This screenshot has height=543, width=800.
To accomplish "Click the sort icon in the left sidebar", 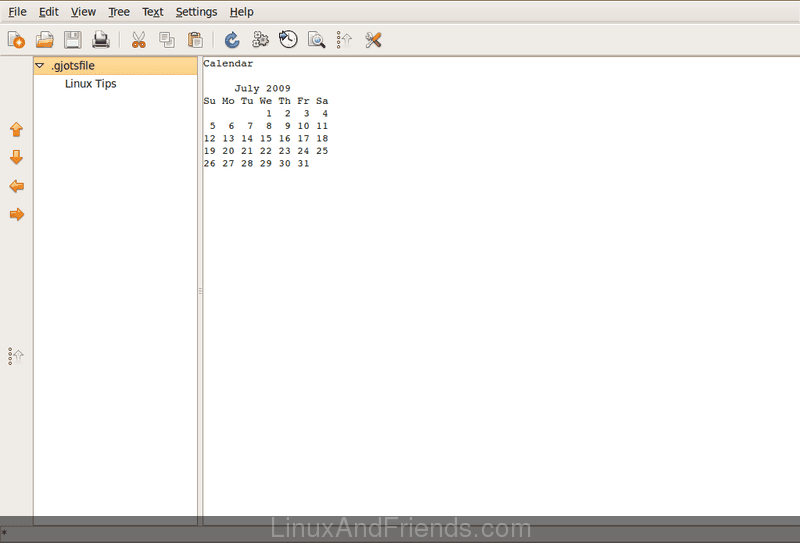I will [x=16, y=356].
